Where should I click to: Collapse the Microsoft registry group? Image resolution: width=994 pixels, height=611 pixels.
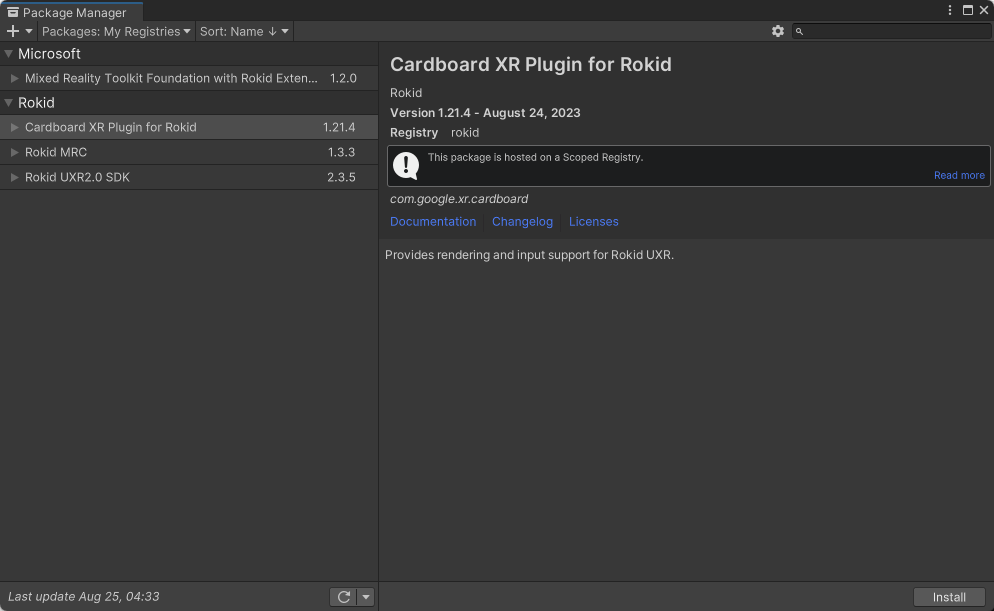(9, 54)
